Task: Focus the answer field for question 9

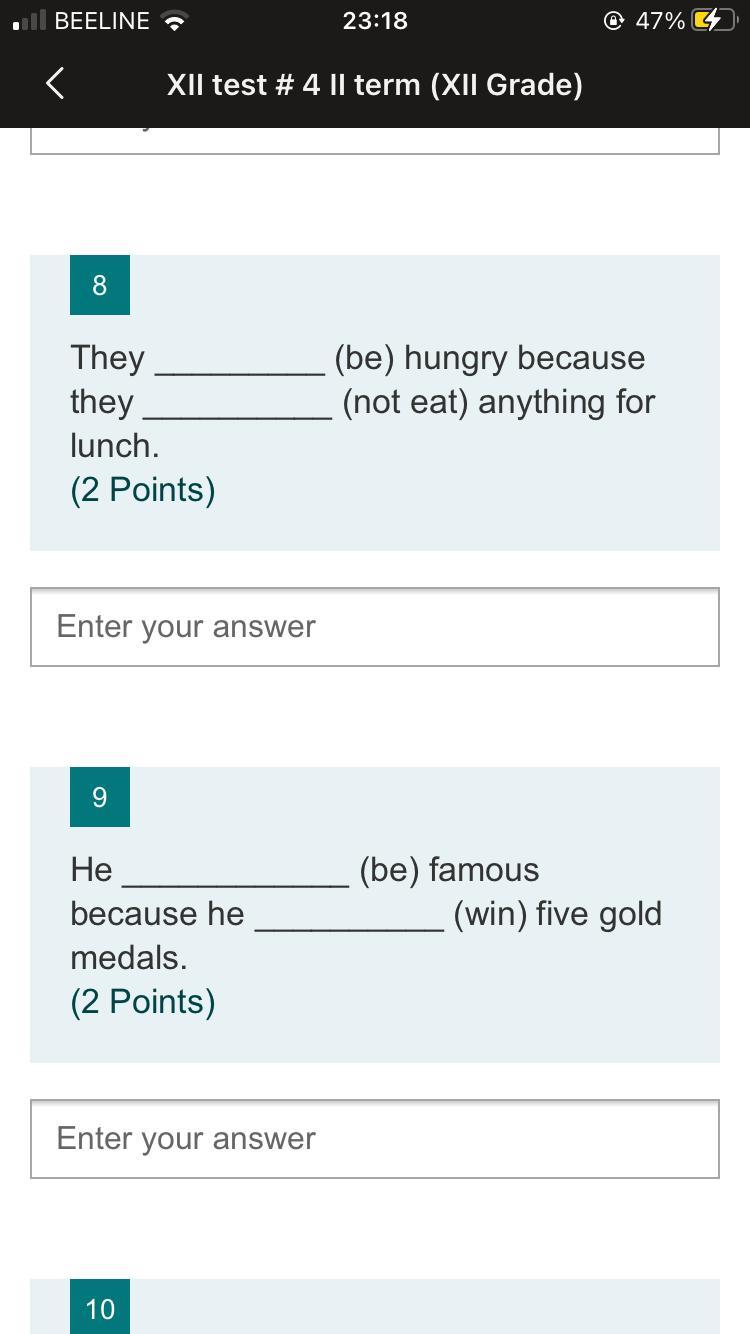Action: point(375,1139)
